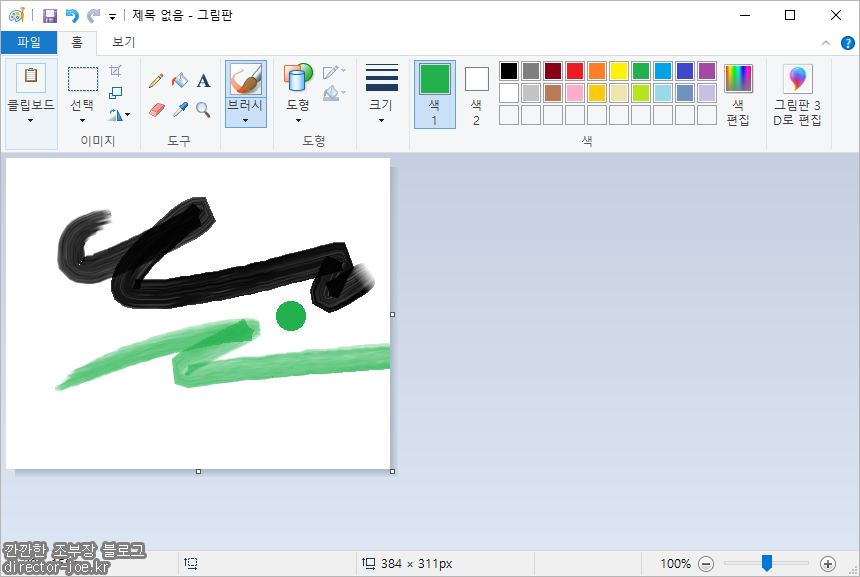Select Color 2 box
The image size is (860, 577).
tap(477, 94)
